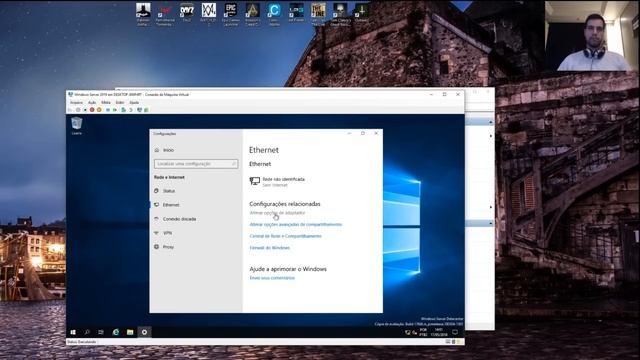Revert the VM using the toolbar icon

click(131, 110)
